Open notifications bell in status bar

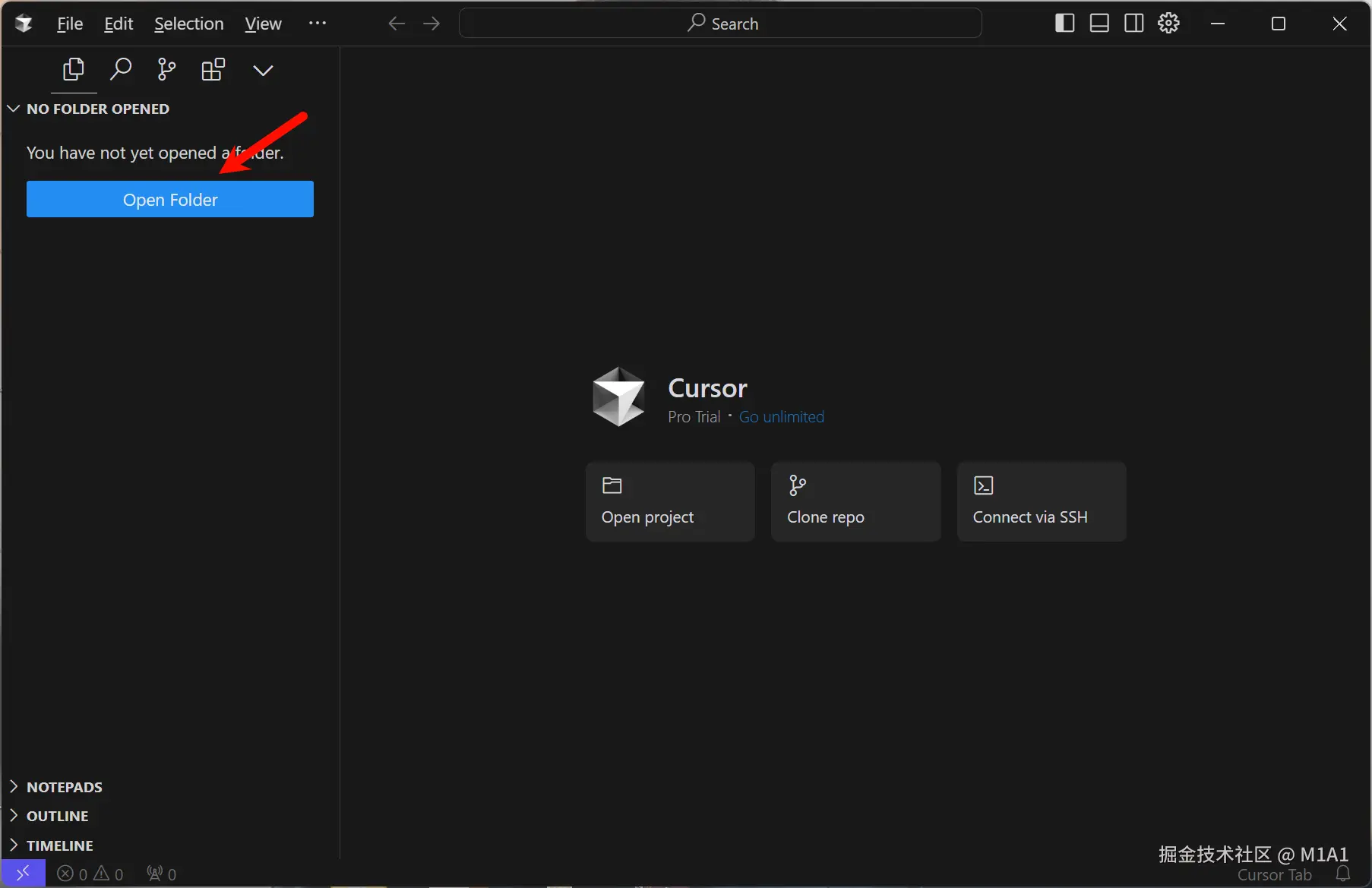click(1343, 874)
